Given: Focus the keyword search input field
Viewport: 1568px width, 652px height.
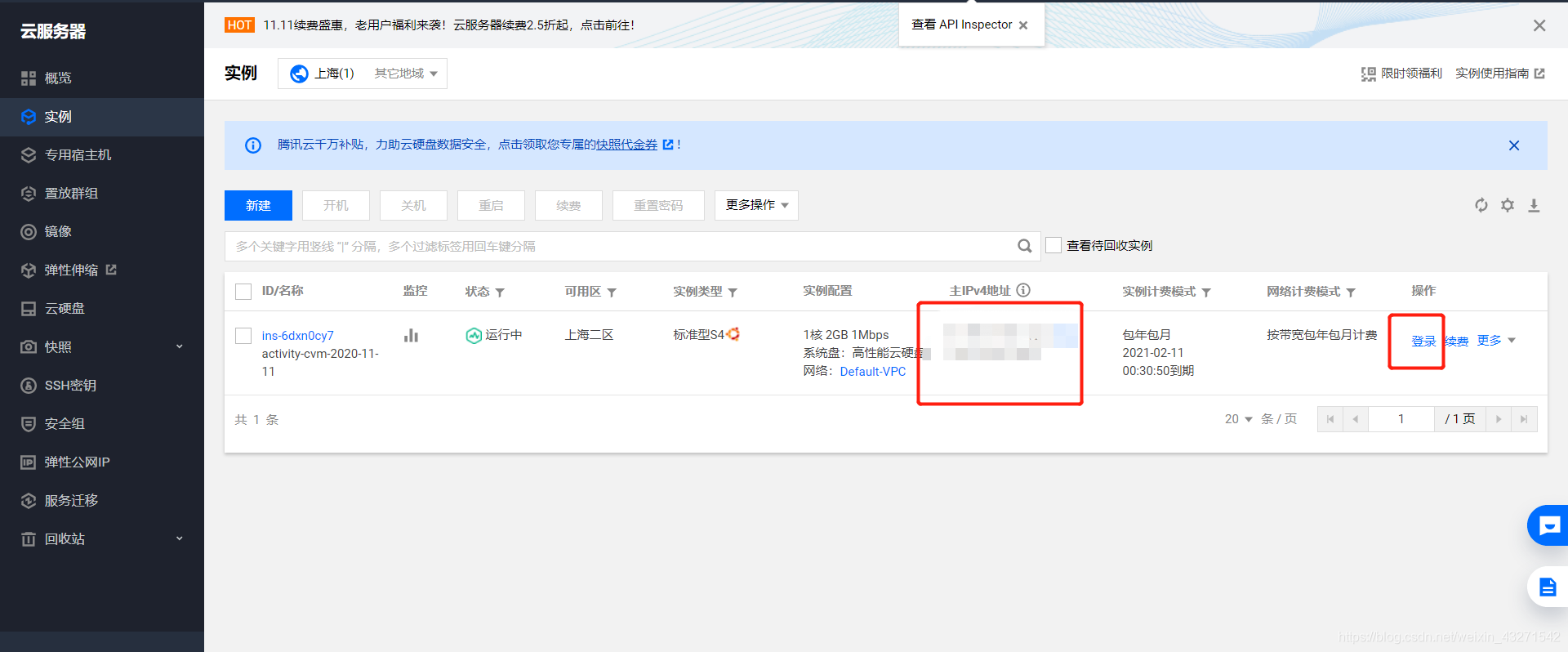Looking at the screenshot, I should [x=621, y=246].
